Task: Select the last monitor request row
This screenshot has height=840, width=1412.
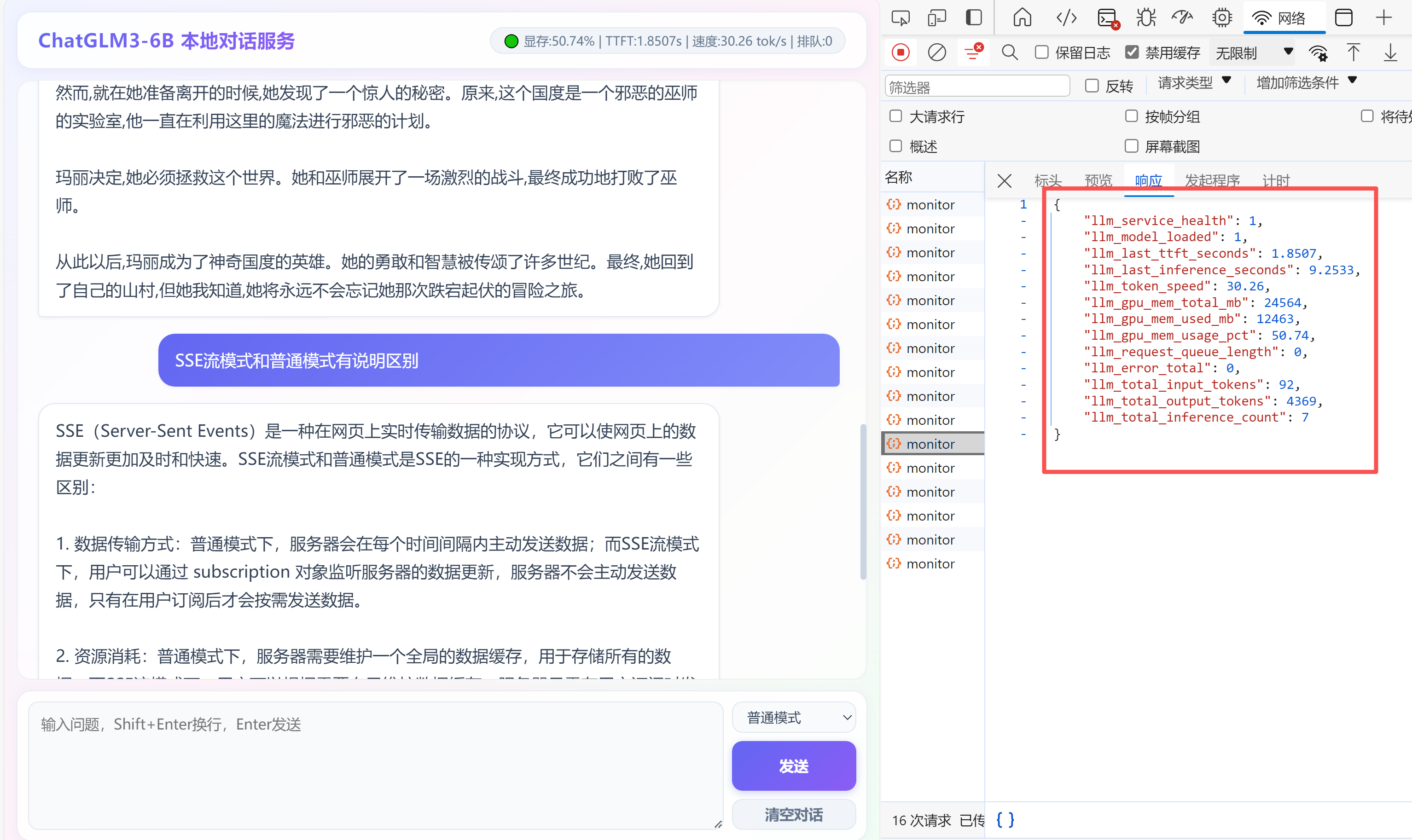Action: (932, 564)
